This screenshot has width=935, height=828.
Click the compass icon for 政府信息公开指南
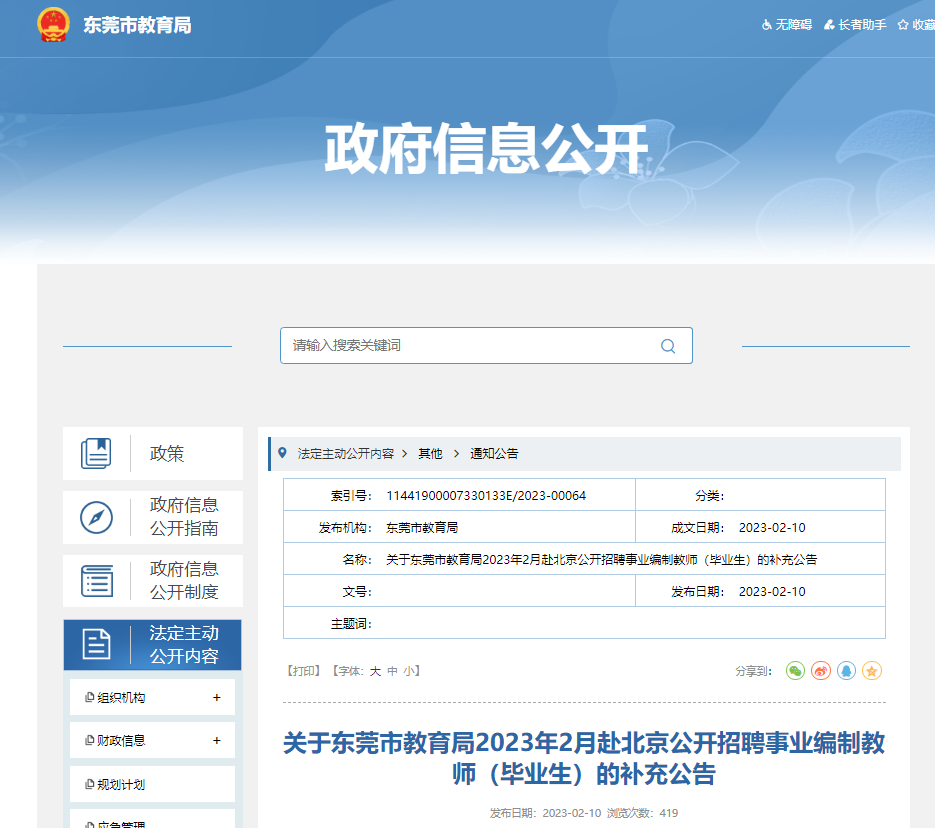pos(97,517)
